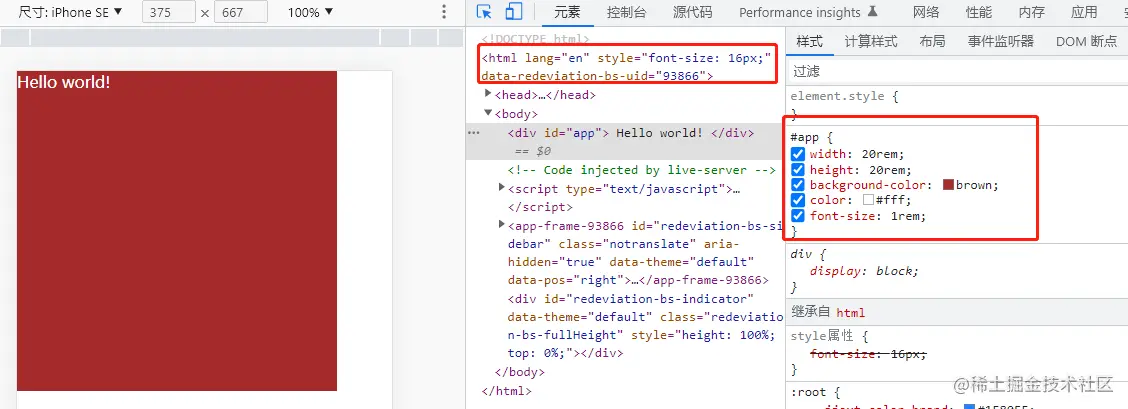Click the ellipsis beside the app div row
Viewport: 1128px width, 409px height.
click(x=473, y=133)
